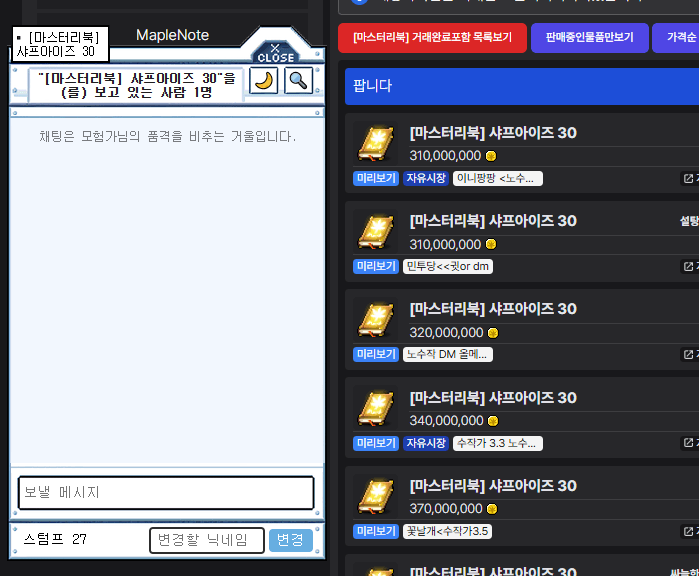Click the 320,000,000 price text

click(x=446, y=333)
